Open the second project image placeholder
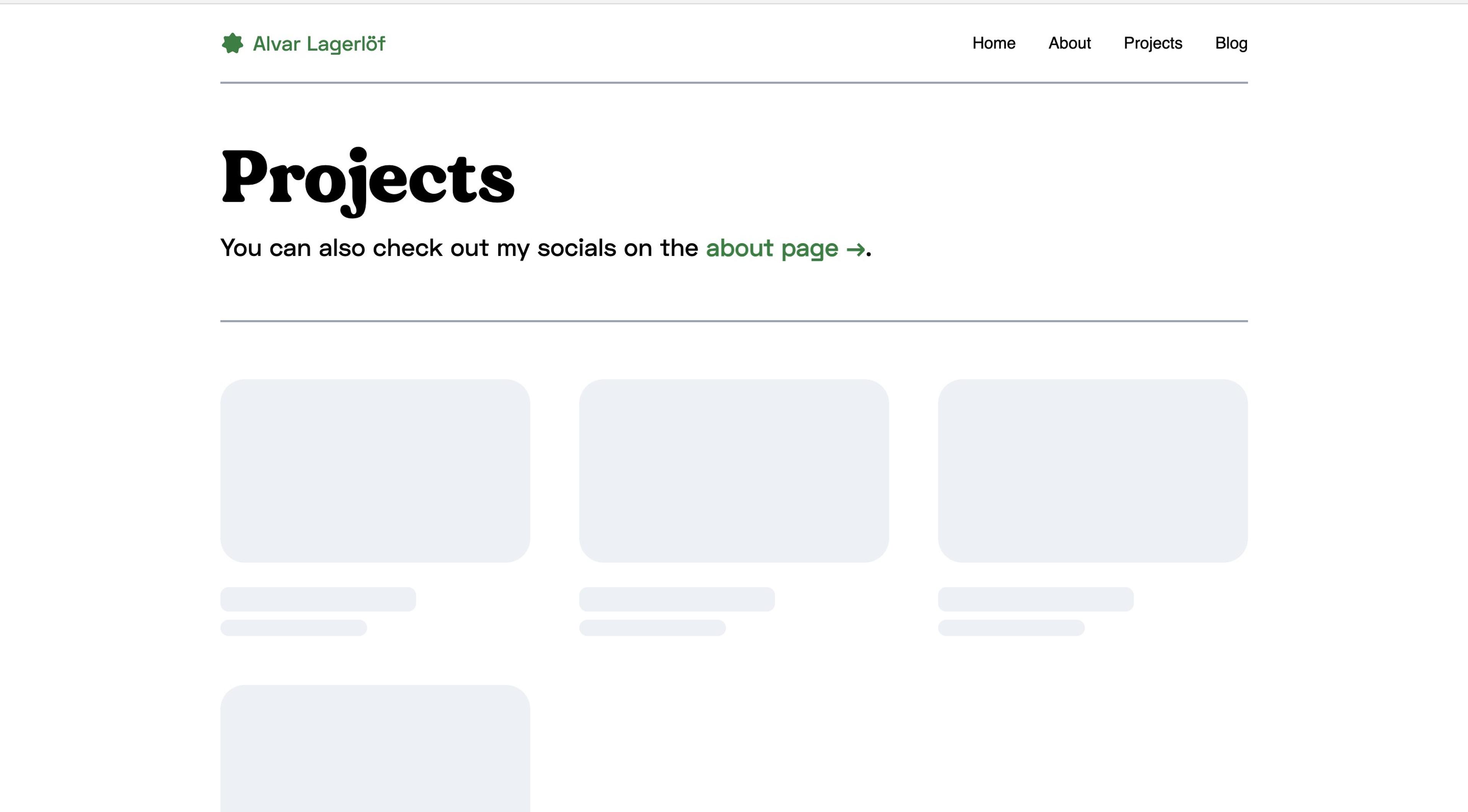 coord(734,470)
